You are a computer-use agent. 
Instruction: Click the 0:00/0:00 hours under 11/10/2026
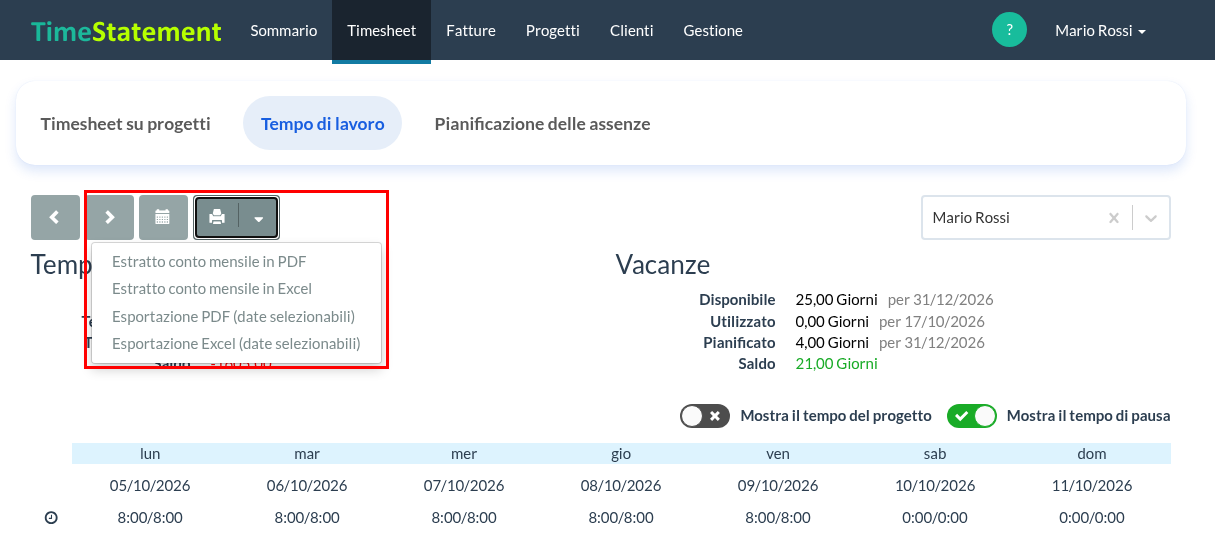click(x=1092, y=518)
